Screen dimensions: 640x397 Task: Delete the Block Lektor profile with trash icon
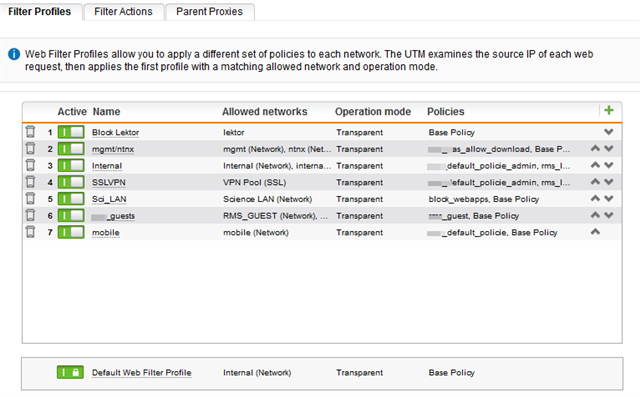[30, 132]
